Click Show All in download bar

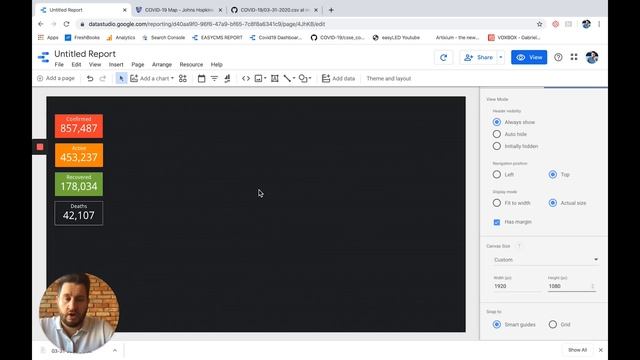[577, 350]
